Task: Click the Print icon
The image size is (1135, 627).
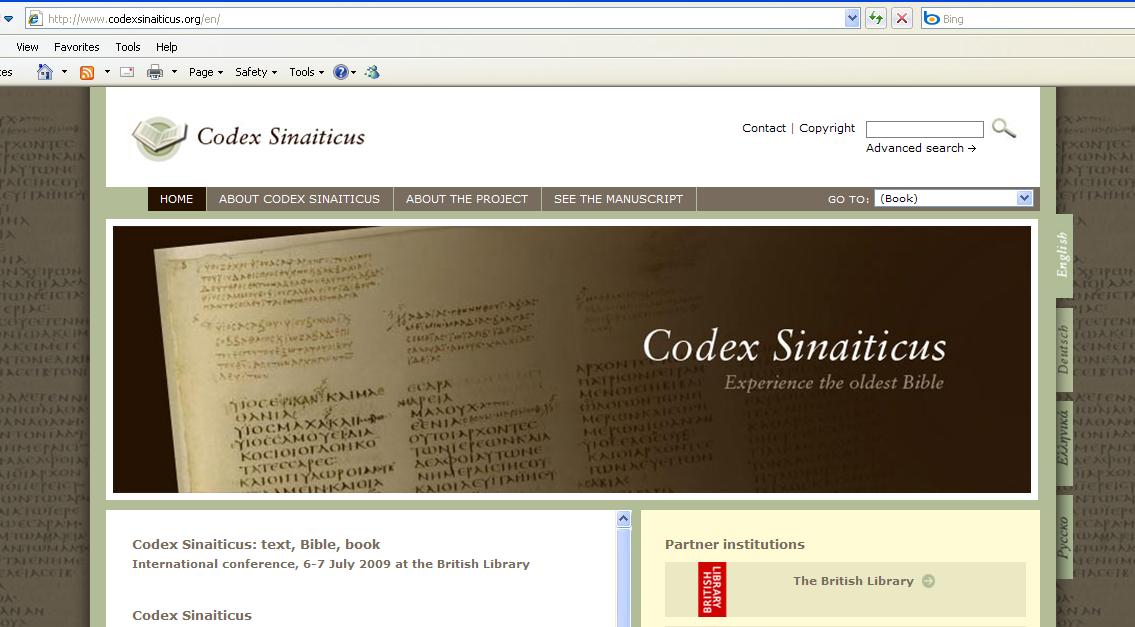Action: click(155, 71)
